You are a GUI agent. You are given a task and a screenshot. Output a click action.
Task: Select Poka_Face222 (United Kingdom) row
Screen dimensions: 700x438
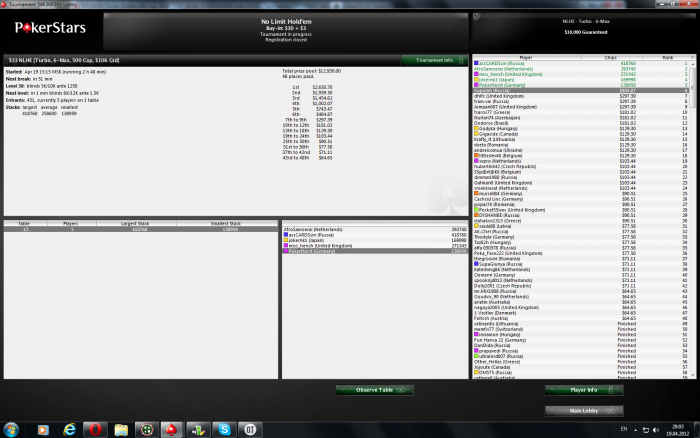click(x=582, y=253)
